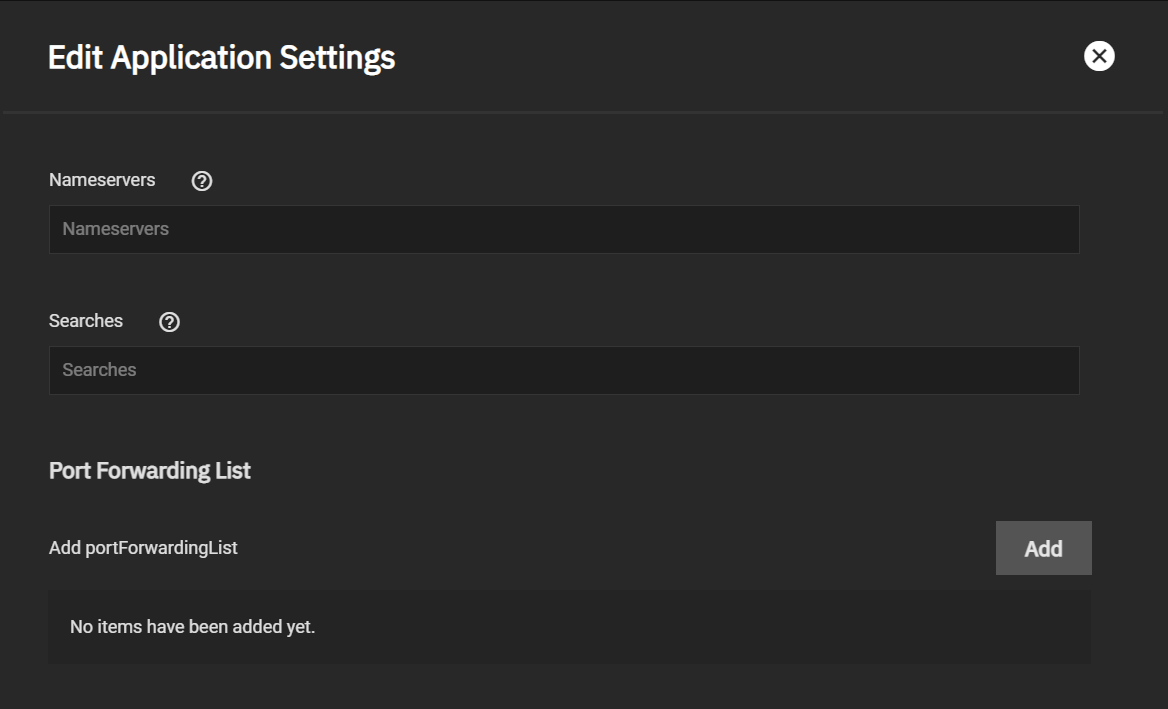
Task: Click the question mark beside Searches label
Action: coord(169,322)
